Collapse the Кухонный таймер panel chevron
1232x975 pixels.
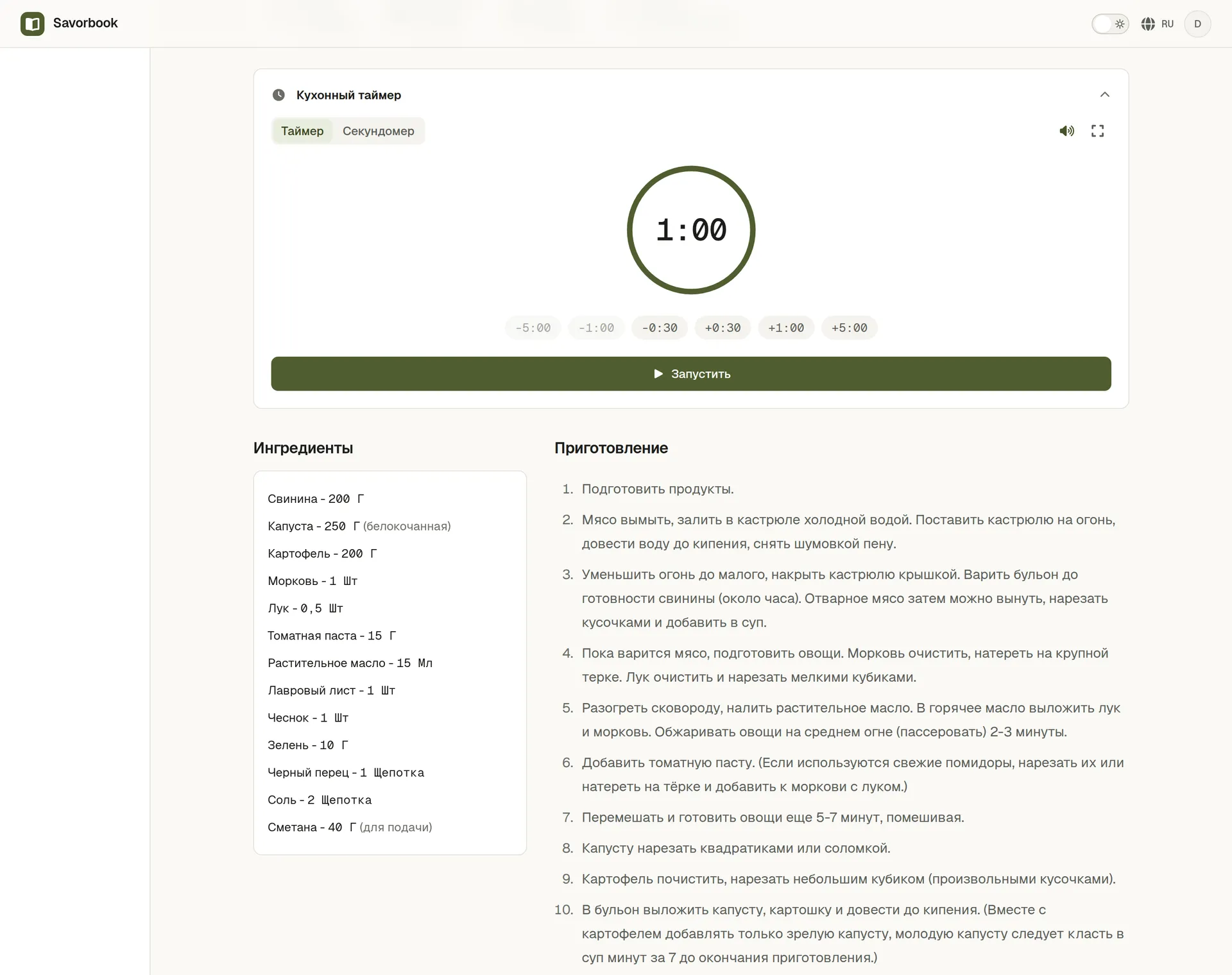(1104, 95)
